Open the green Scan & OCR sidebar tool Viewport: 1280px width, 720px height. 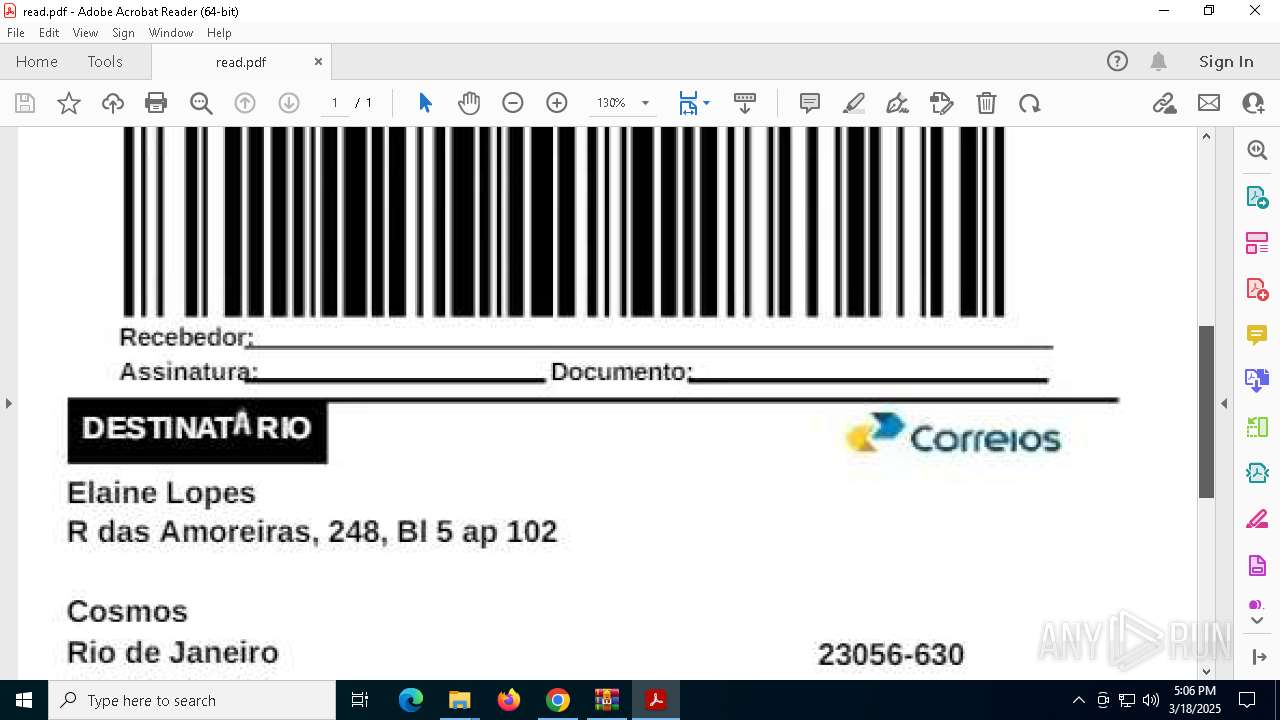pyautogui.click(x=1257, y=427)
